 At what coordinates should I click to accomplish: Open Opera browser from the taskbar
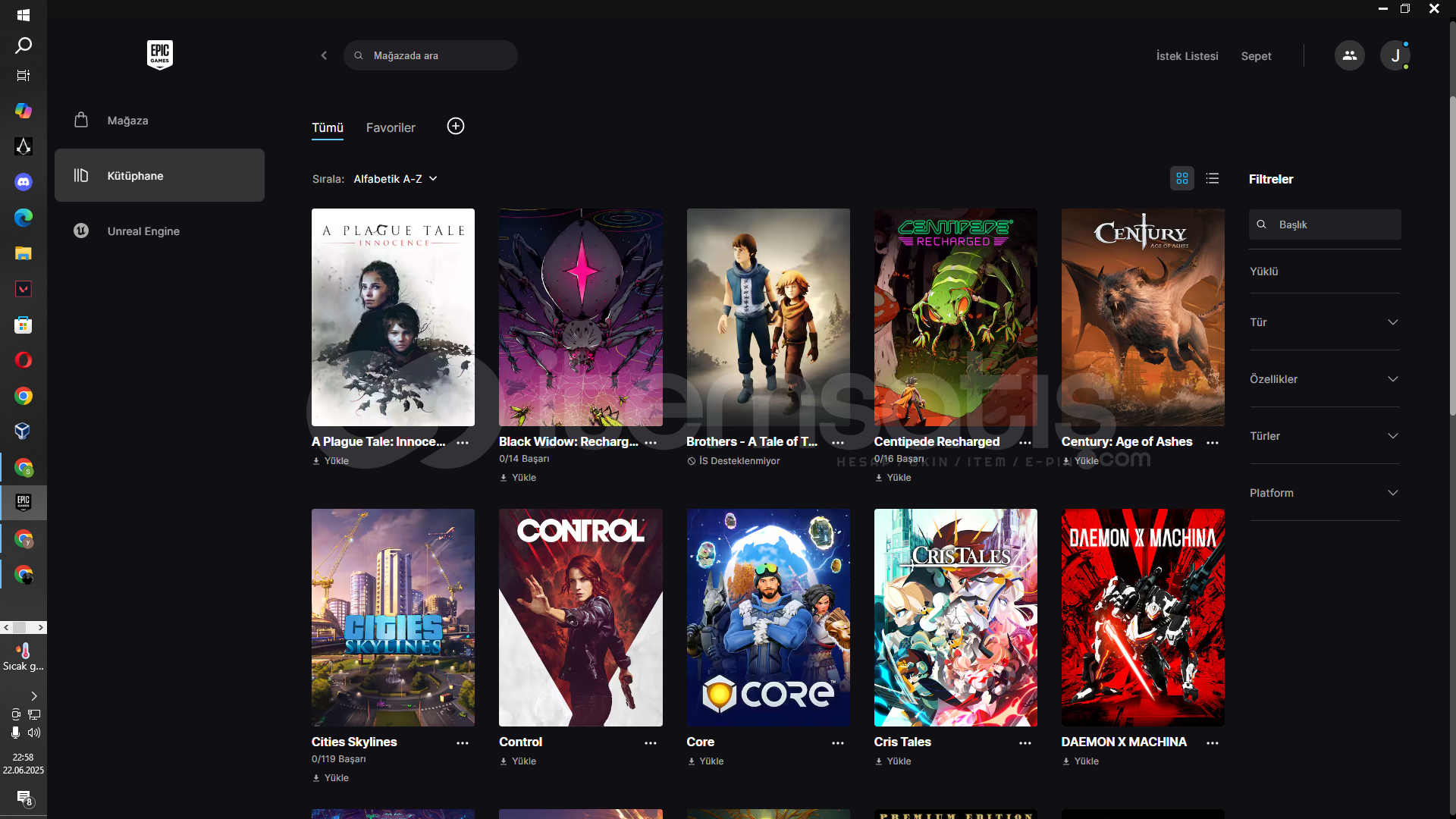click(x=24, y=360)
